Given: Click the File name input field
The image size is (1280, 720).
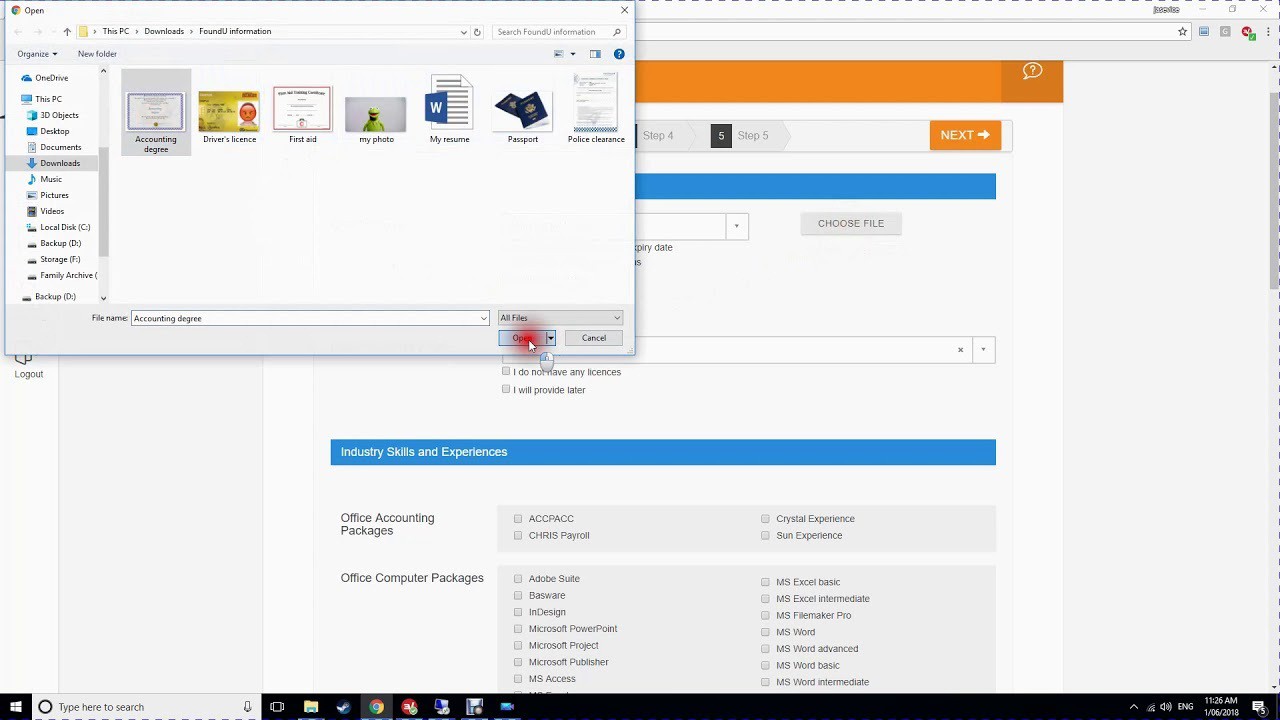Looking at the screenshot, I should click(305, 318).
